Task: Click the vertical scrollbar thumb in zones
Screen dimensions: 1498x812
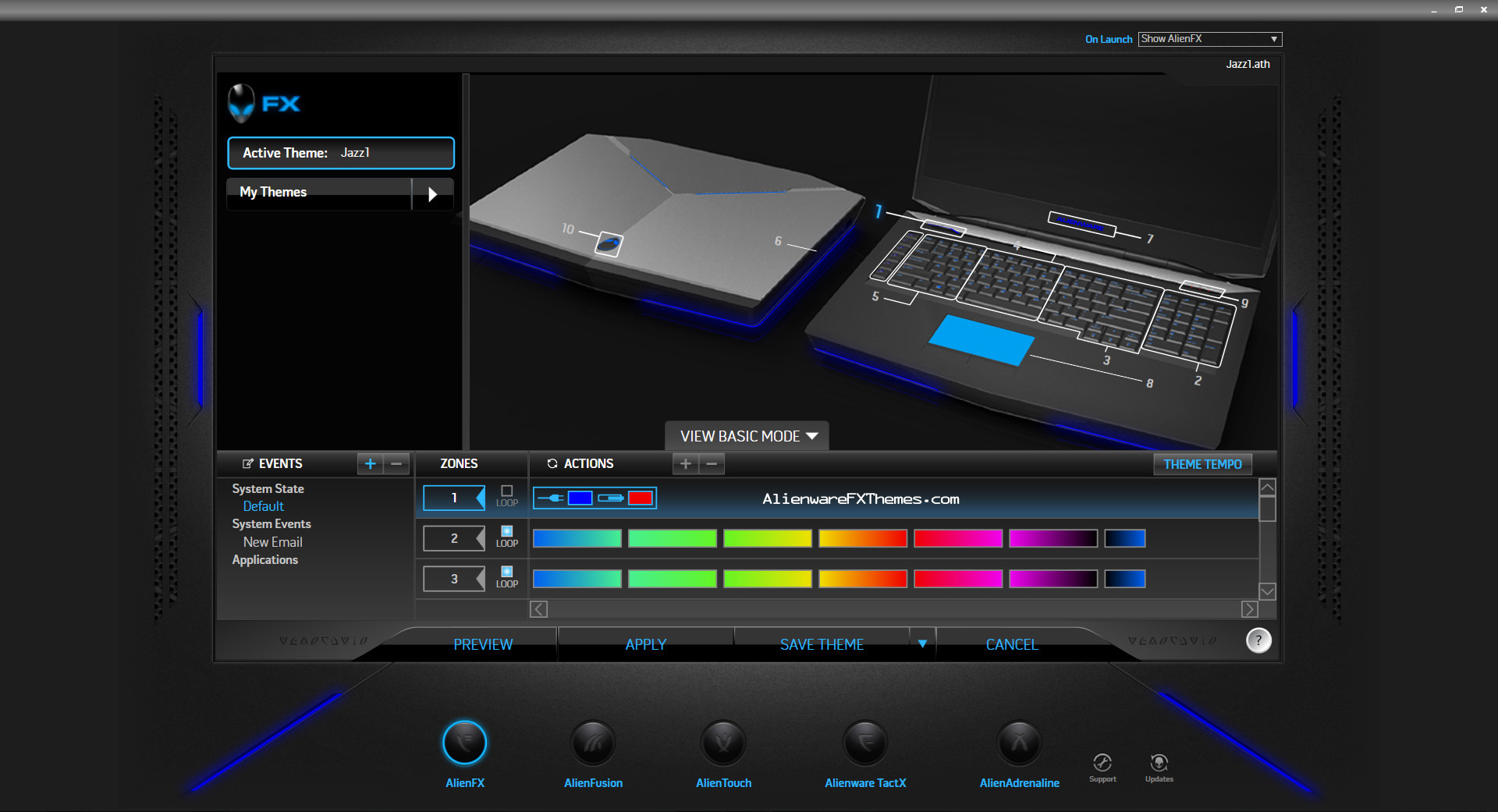Action: coord(1268,509)
